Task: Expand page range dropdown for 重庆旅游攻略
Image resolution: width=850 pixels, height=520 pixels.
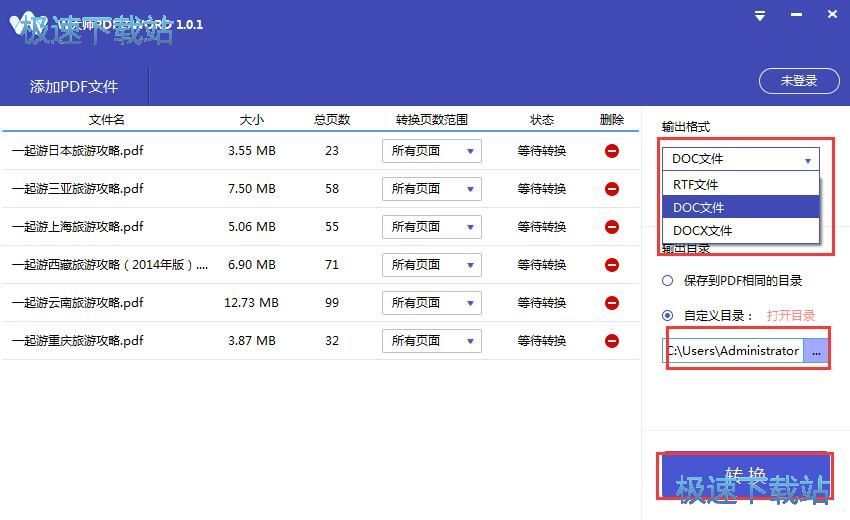Action: (x=432, y=341)
